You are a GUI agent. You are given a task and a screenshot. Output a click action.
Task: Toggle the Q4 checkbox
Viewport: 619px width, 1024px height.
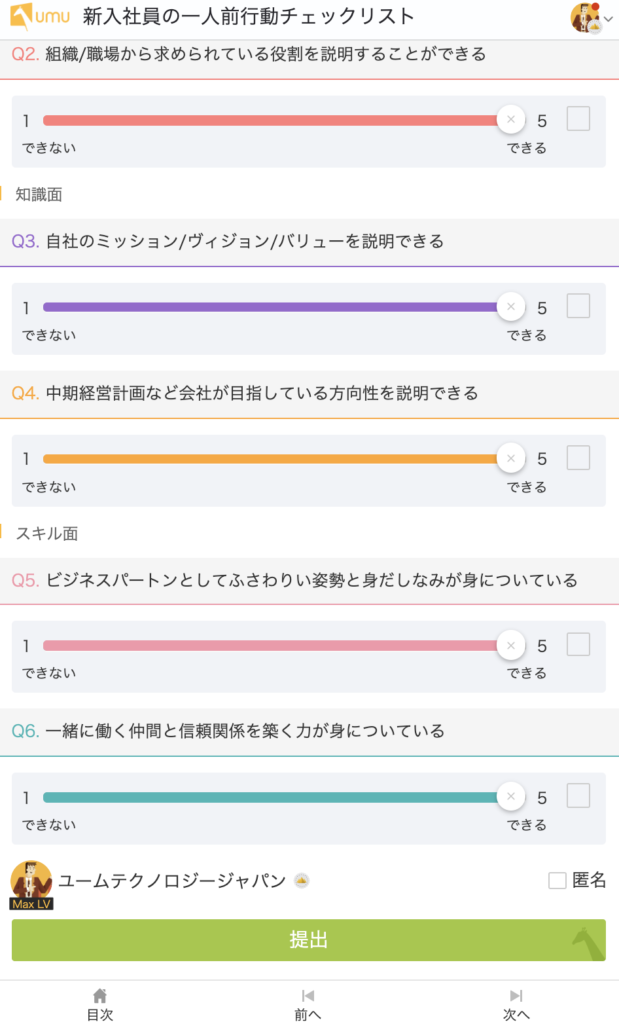click(x=578, y=458)
